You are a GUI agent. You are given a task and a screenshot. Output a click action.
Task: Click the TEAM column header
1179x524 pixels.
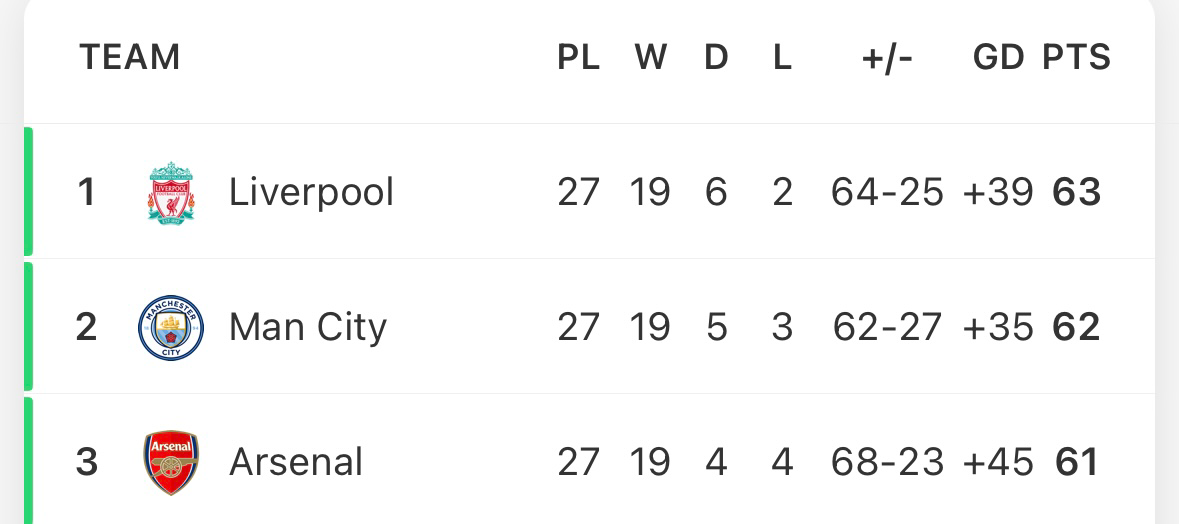[x=130, y=57]
